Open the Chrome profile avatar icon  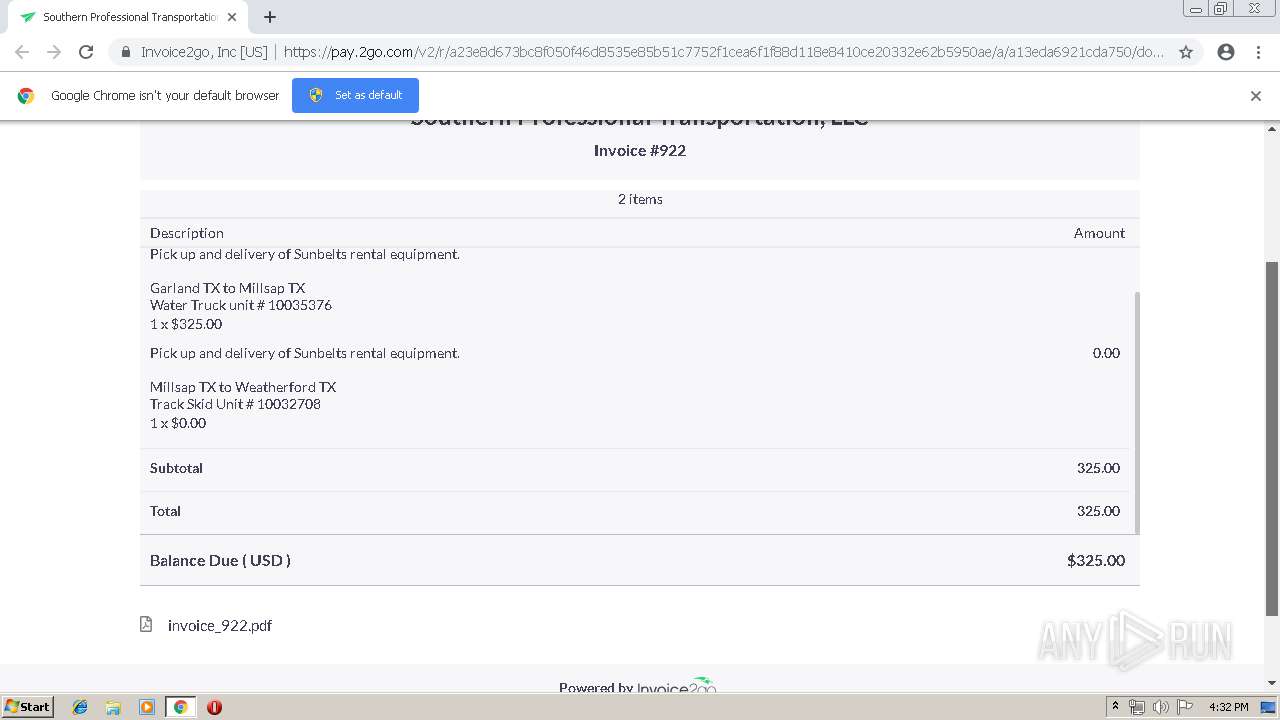pos(1226,52)
